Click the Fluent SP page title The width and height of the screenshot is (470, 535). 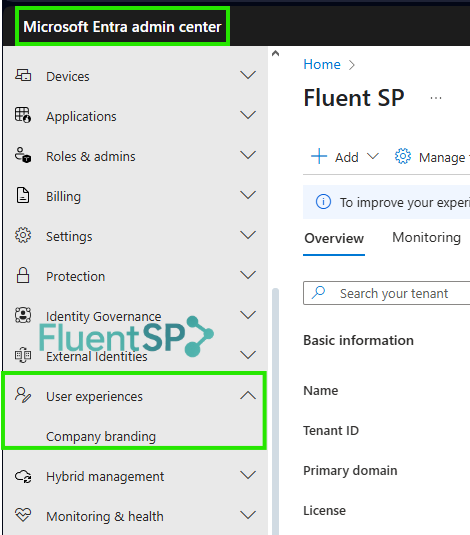point(354,98)
